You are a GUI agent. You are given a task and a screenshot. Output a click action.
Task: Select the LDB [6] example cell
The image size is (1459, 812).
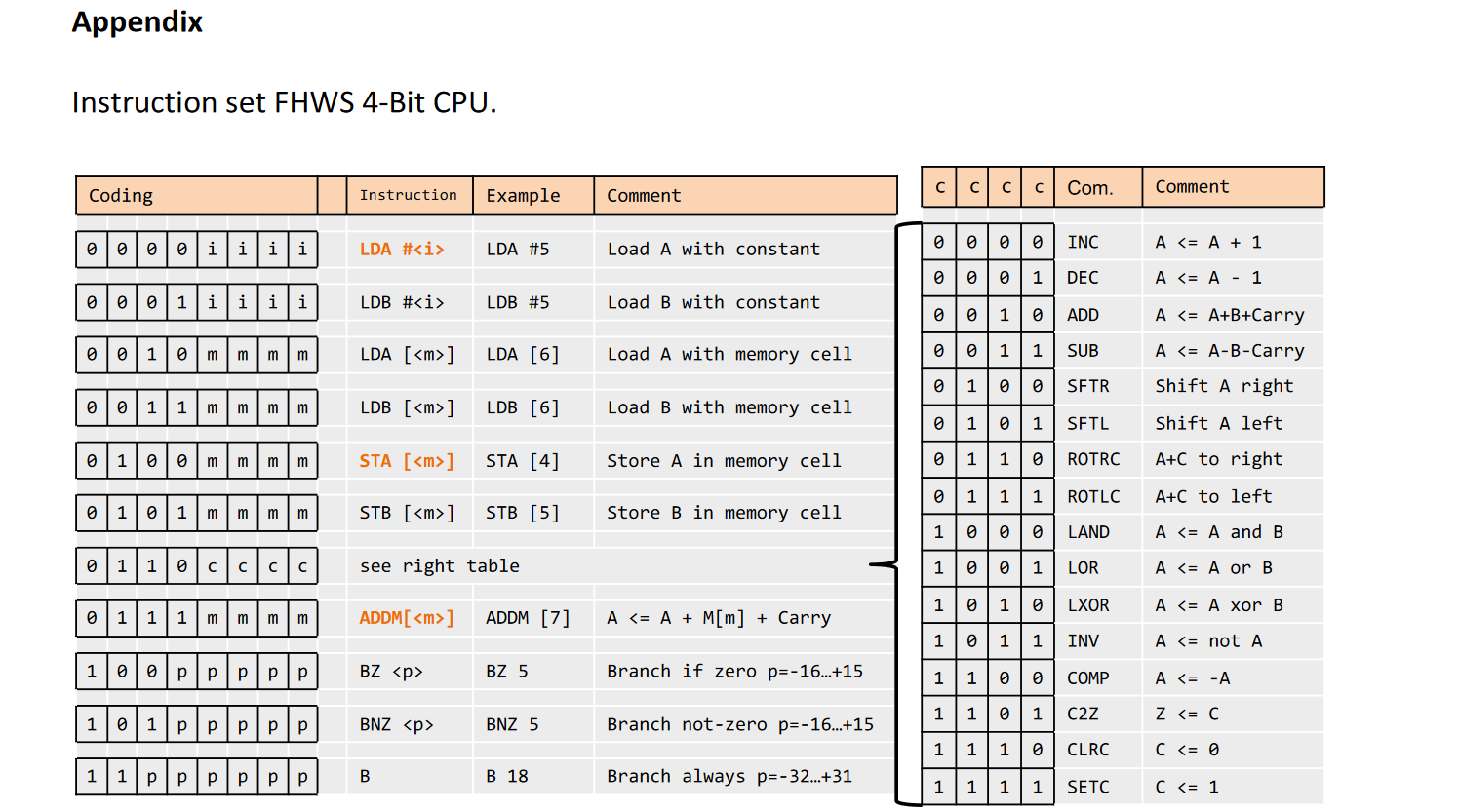tap(510, 406)
